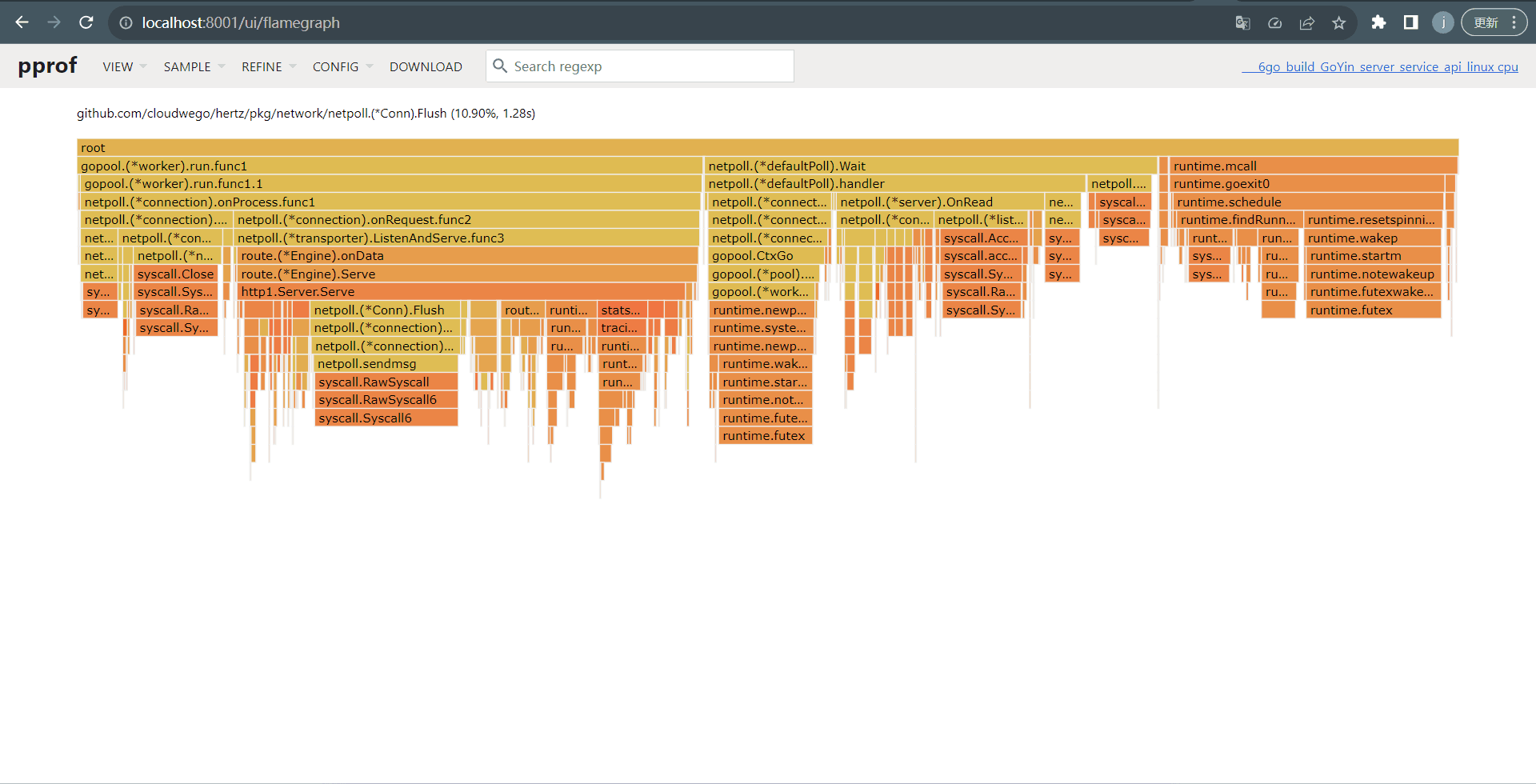The height and width of the screenshot is (784, 1536).
Task: Select runtime.startm frame
Action: point(1373,255)
